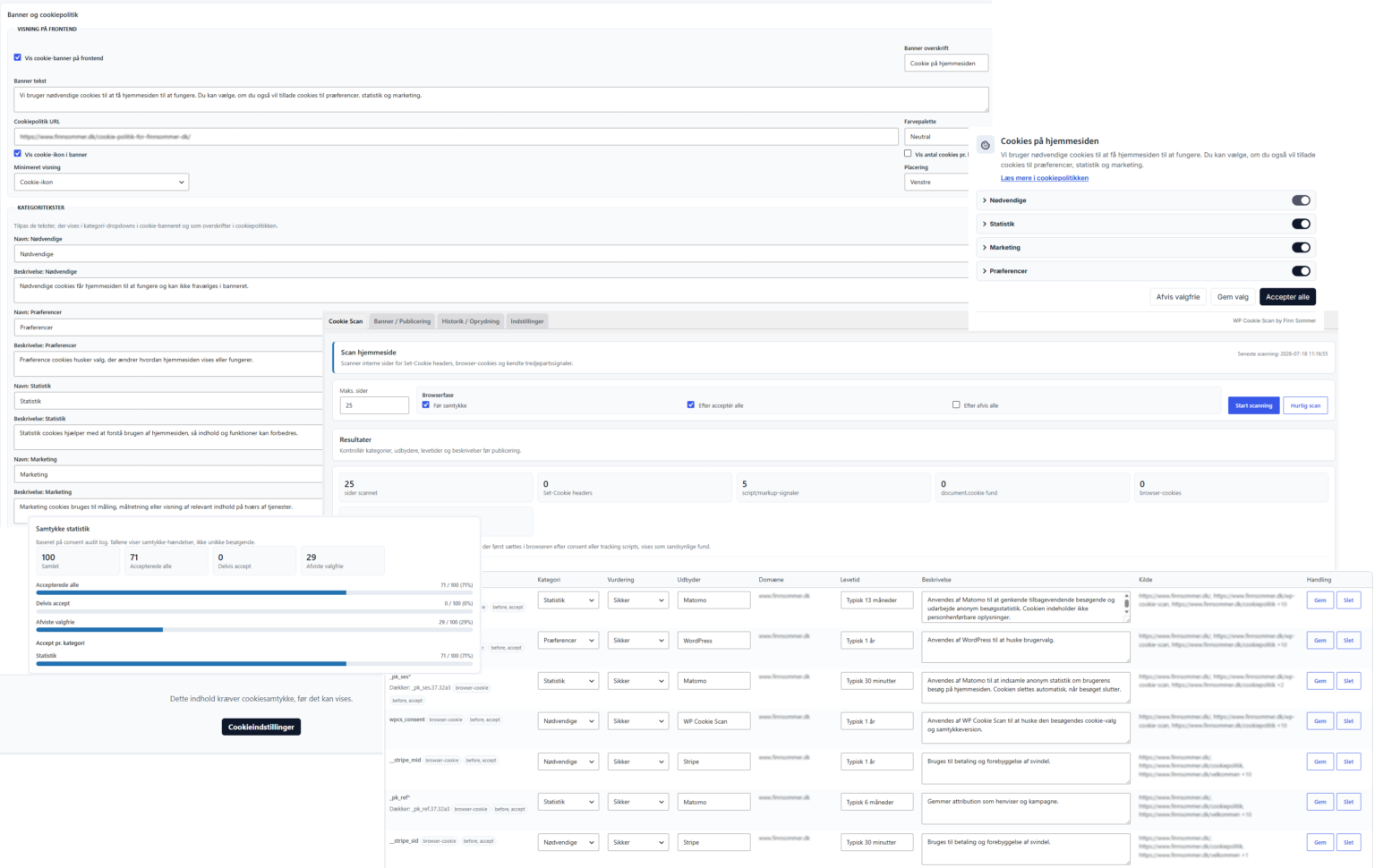Open the Minimeret visning Cookie-ikon dropdown

pos(101,182)
